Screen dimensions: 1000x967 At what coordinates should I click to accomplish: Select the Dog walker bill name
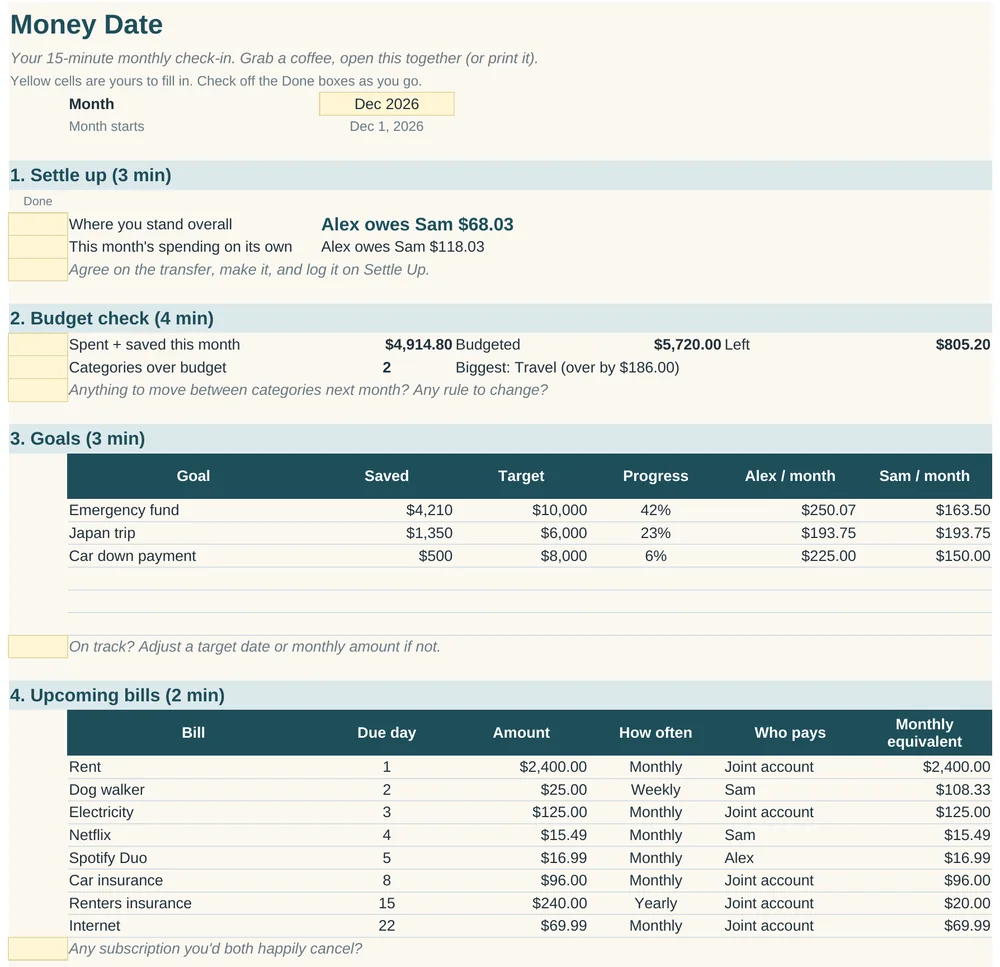(107, 790)
